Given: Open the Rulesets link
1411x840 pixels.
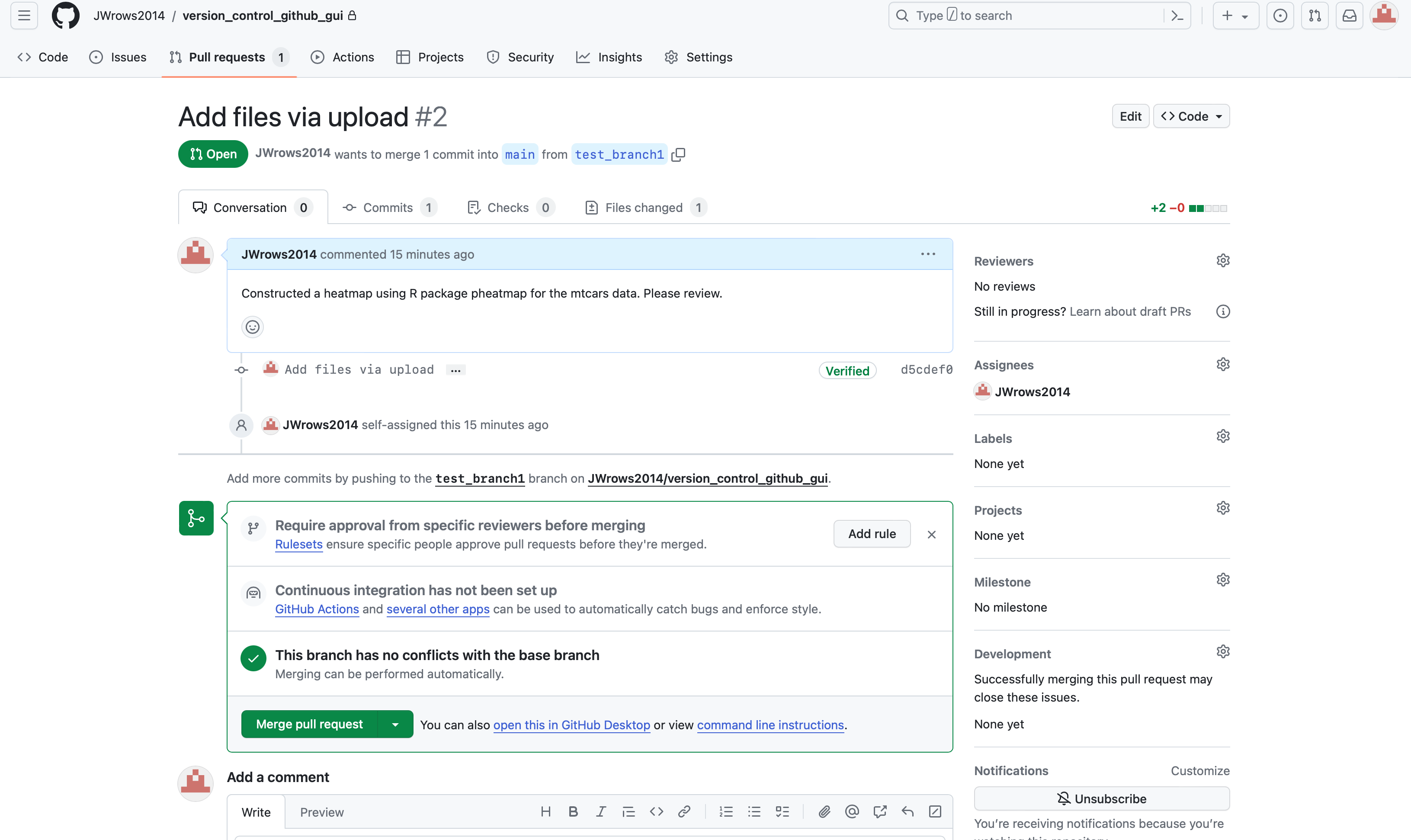Looking at the screenshot, I should [x=298, y=545].
